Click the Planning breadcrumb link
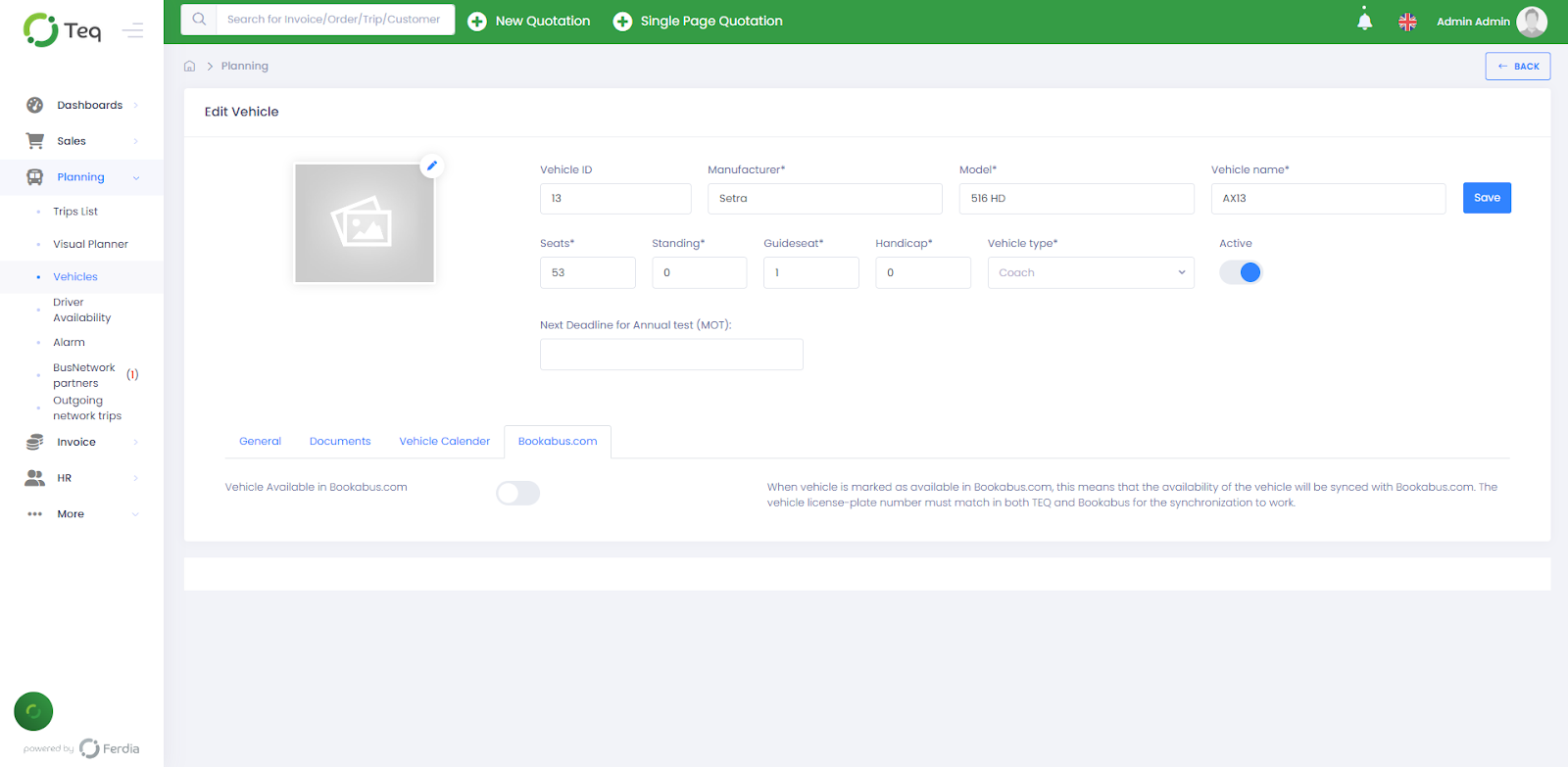This screenshot has height=767, width=1568. point(245,67)
